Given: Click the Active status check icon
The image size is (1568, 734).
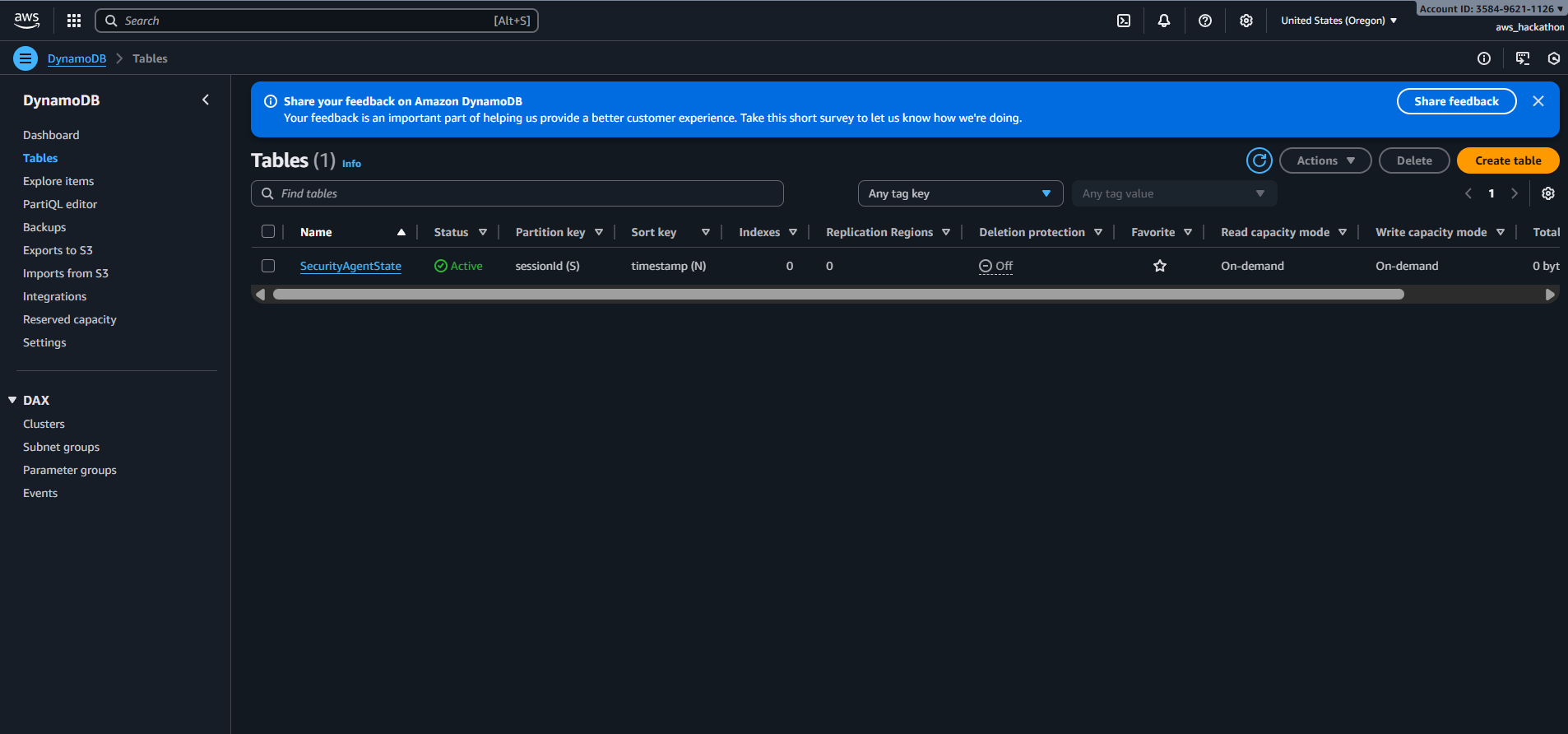Looking at the screenshot, I should 441,266.
